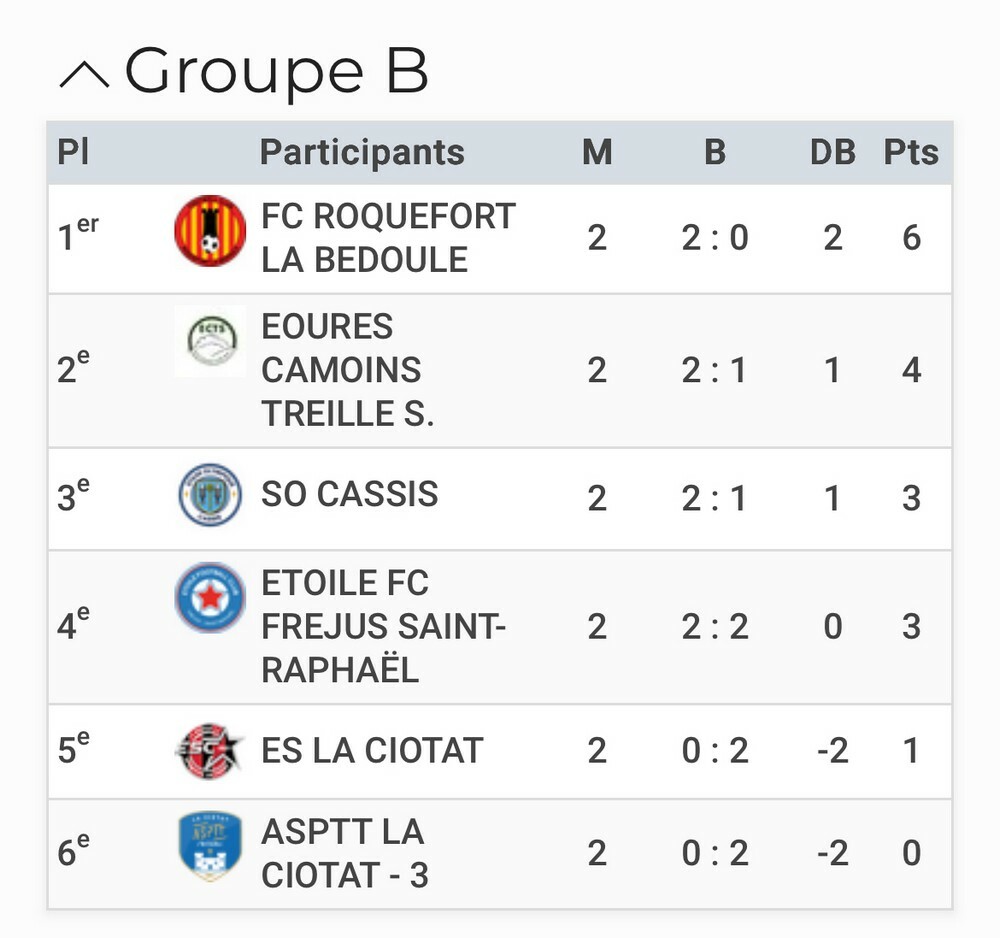
Task: Click the FC Roquefort La Bedoule crest
Action: 210,231
